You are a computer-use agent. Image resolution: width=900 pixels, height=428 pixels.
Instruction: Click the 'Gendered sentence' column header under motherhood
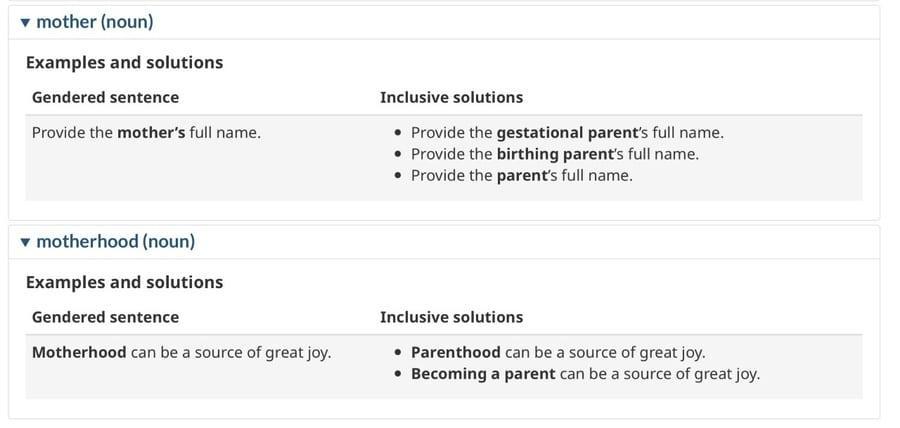tap(106, 317)
